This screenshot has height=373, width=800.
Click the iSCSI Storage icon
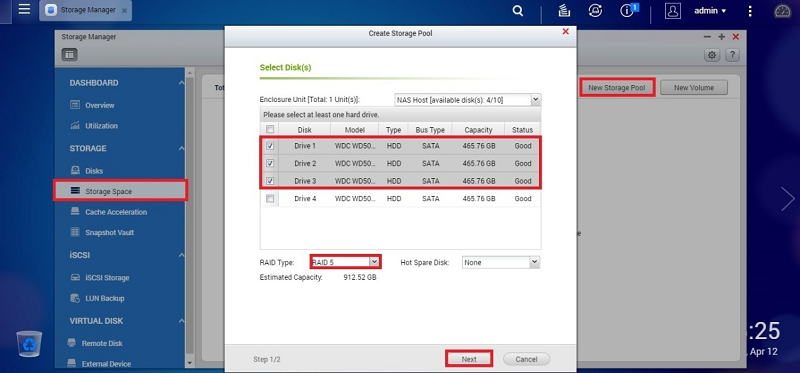pyautogui.click(x=75, y=278)
